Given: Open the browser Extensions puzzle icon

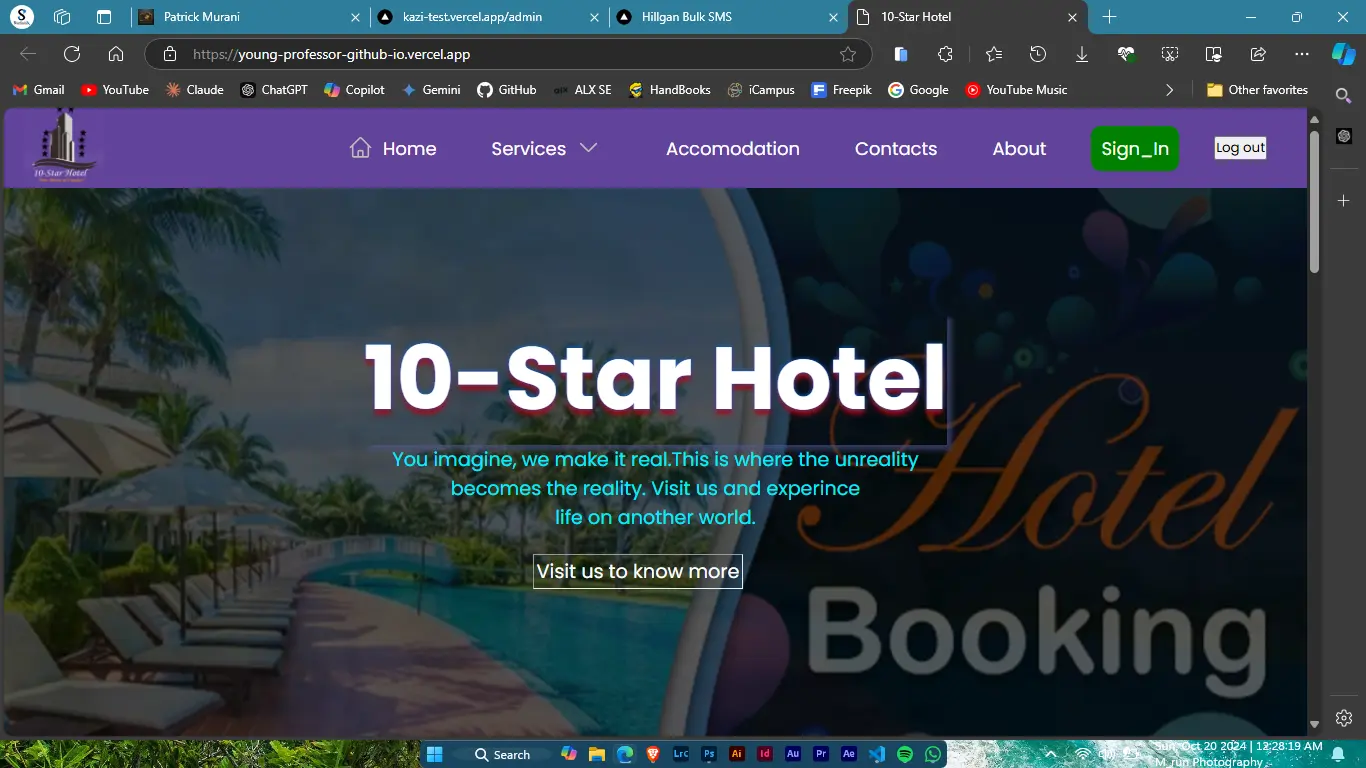Looking at the screenshot, I should pyautogui.click(x=945, y=54).
